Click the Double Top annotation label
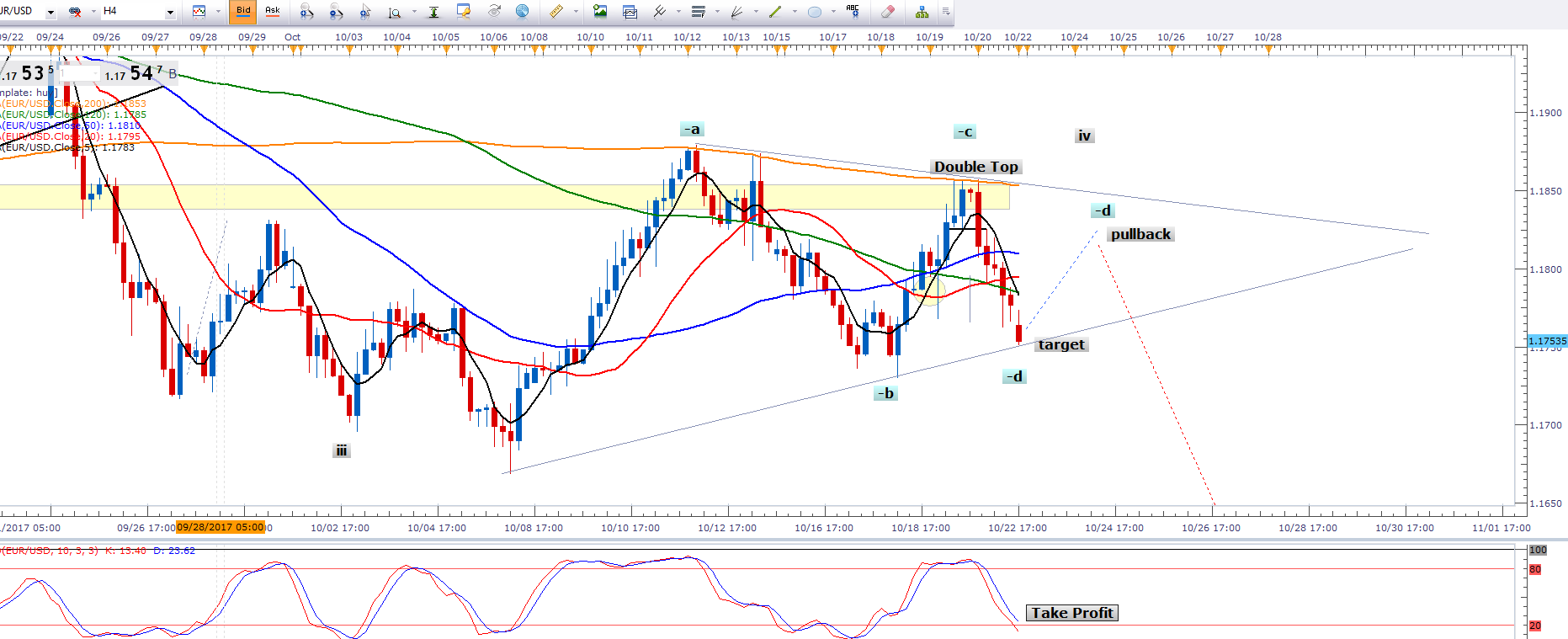 975,167
